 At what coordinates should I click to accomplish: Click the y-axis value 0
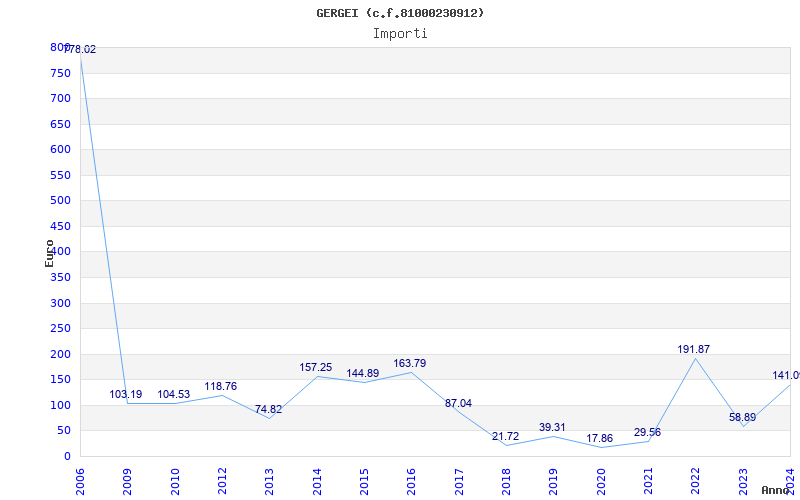click(x=67, y=457)
